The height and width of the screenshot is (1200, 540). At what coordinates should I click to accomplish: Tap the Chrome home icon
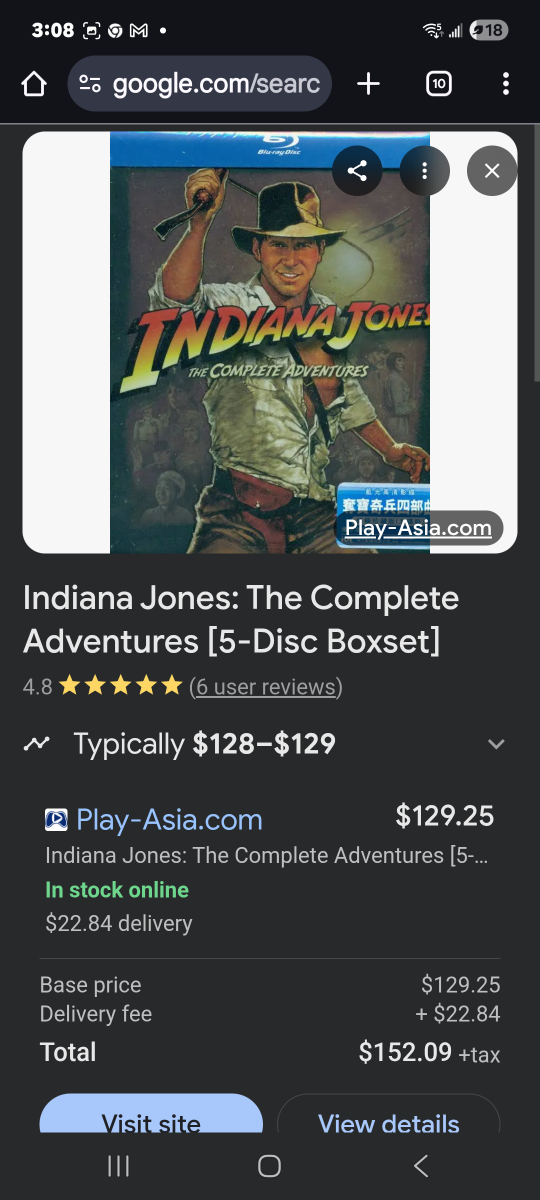point(34,84)
